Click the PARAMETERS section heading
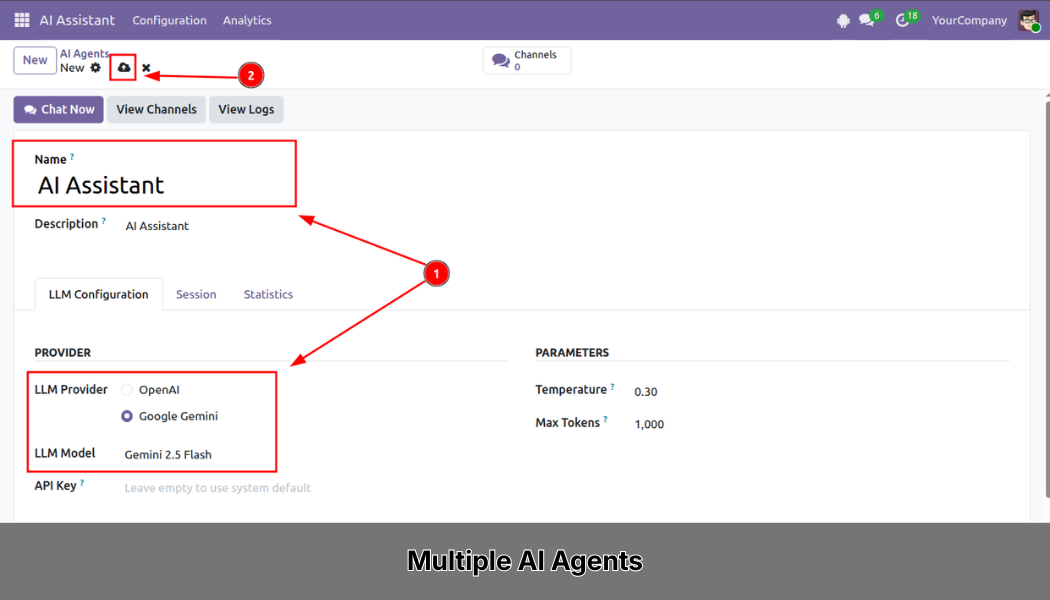1050x600 pixels. (x=572, y=352)
